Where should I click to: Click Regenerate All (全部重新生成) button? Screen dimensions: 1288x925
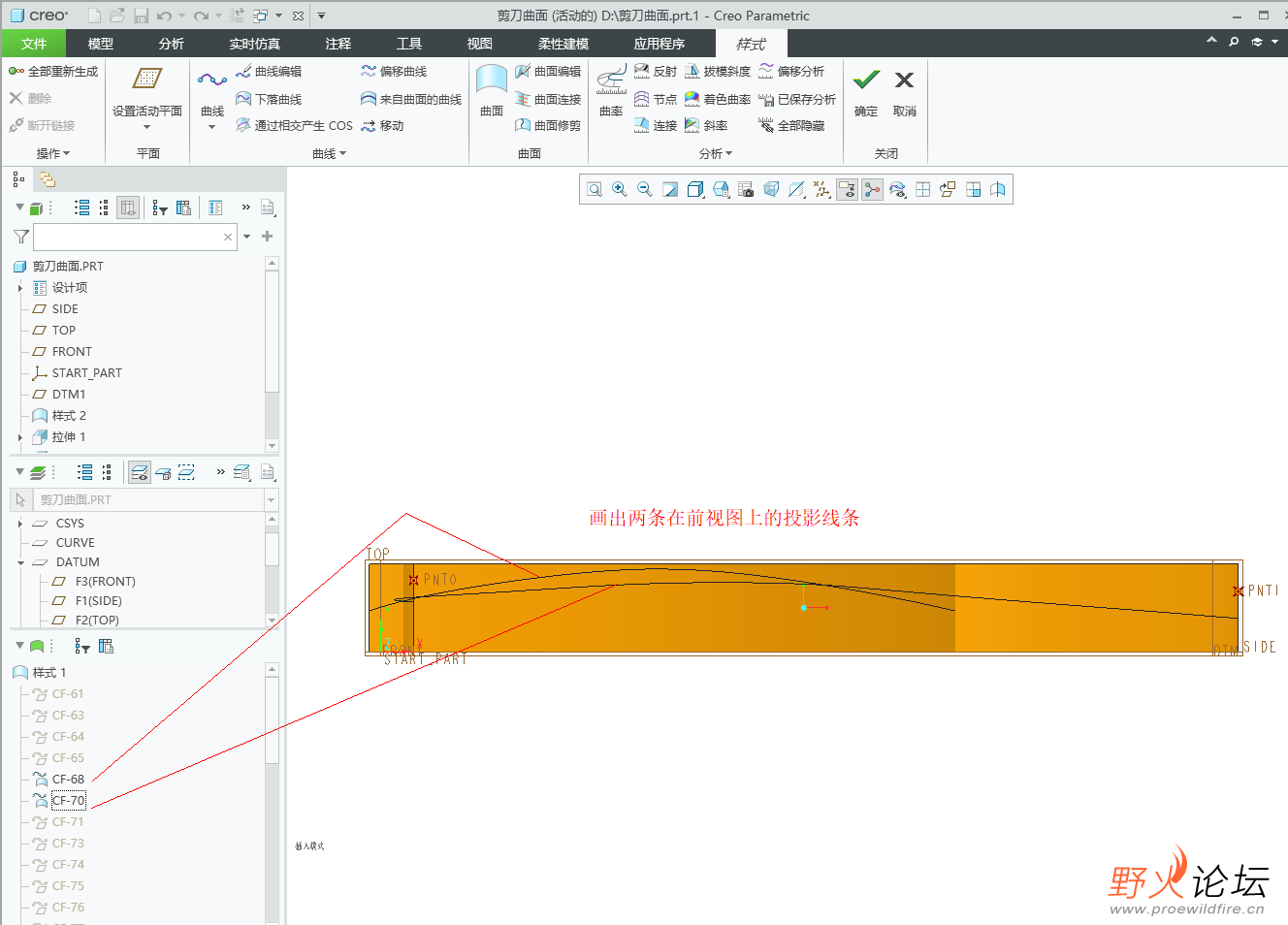click(54, 72)
